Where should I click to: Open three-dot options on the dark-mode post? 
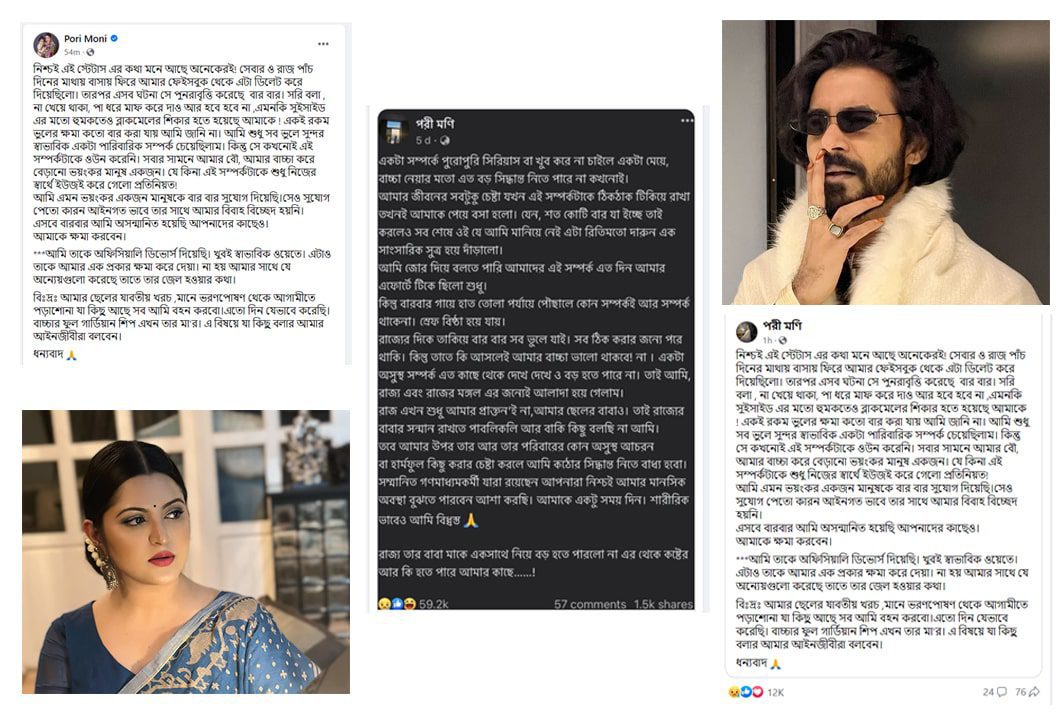click(x=687, y=121)
